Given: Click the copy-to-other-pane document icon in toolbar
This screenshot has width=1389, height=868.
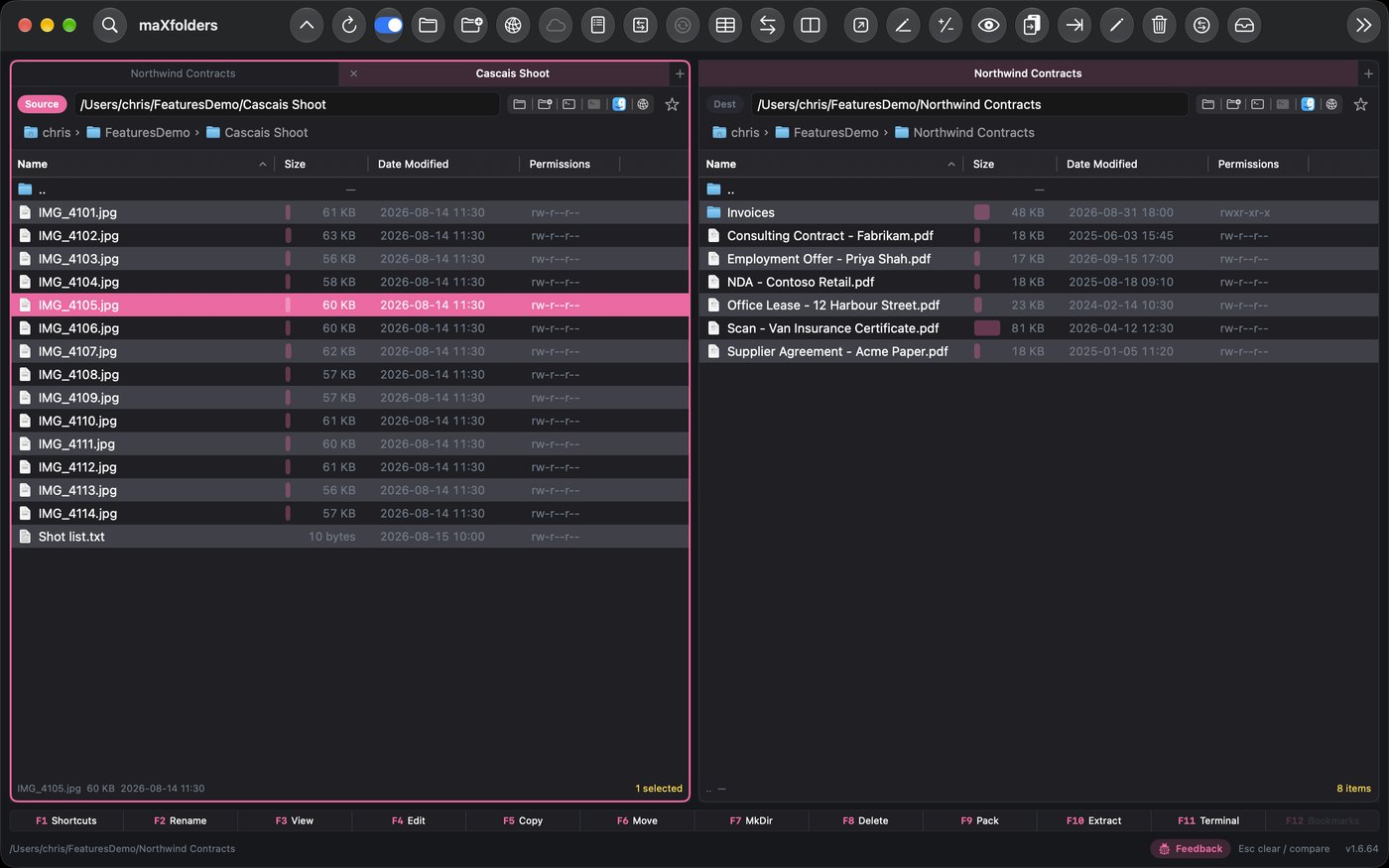Looking at the screenshot, I should tap(1032, 26).
